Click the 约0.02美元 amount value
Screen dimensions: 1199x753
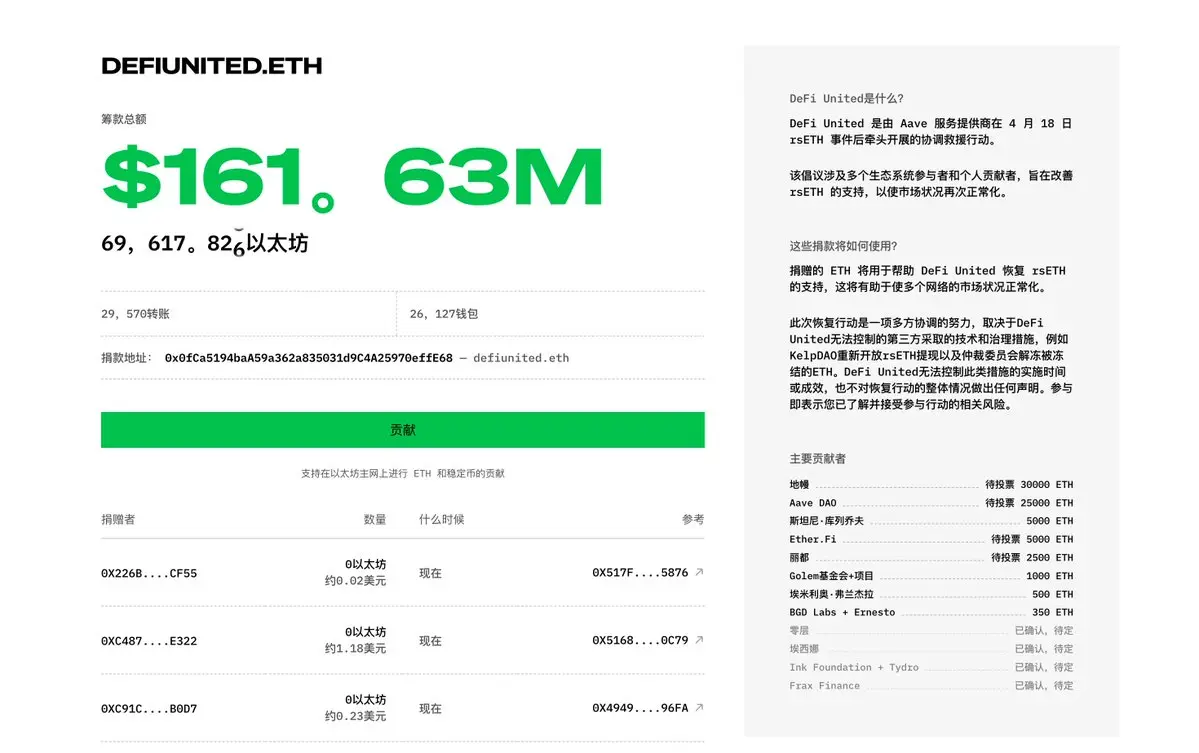[x=355, y=581]
